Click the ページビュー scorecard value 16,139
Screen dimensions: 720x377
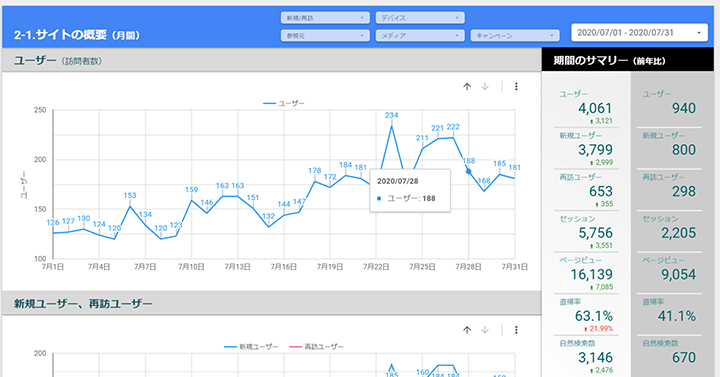click(x=591, y=275)
